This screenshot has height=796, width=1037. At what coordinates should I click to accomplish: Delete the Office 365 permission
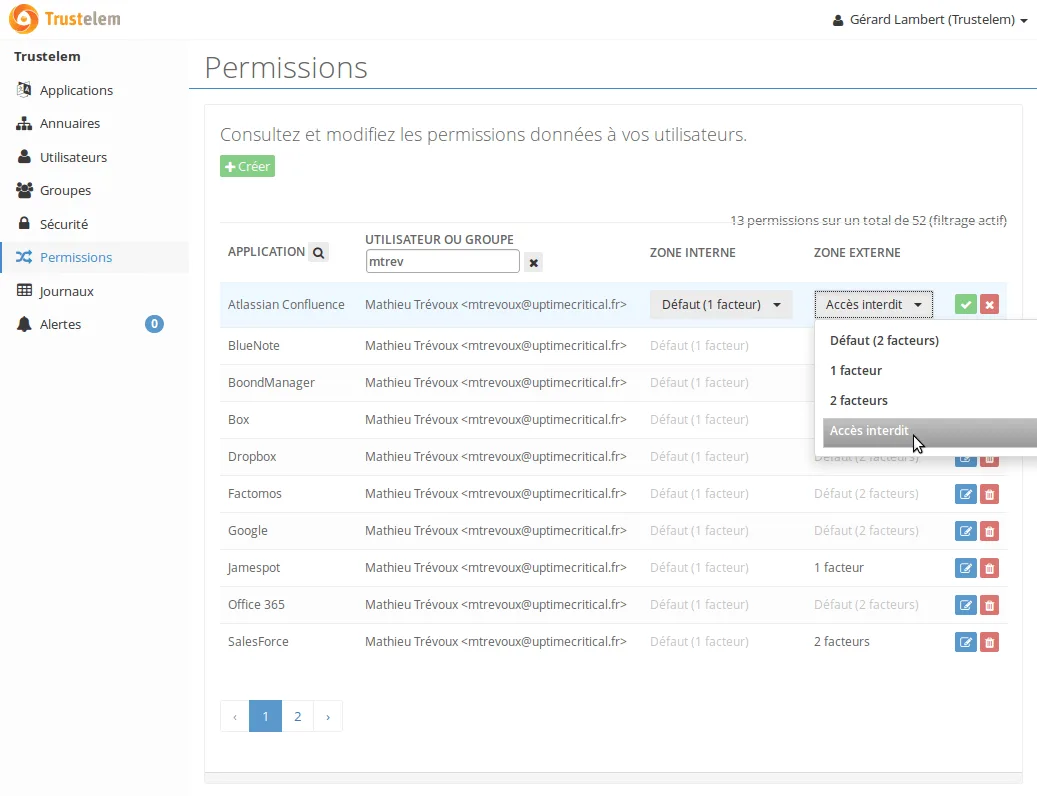pos(989,605)
